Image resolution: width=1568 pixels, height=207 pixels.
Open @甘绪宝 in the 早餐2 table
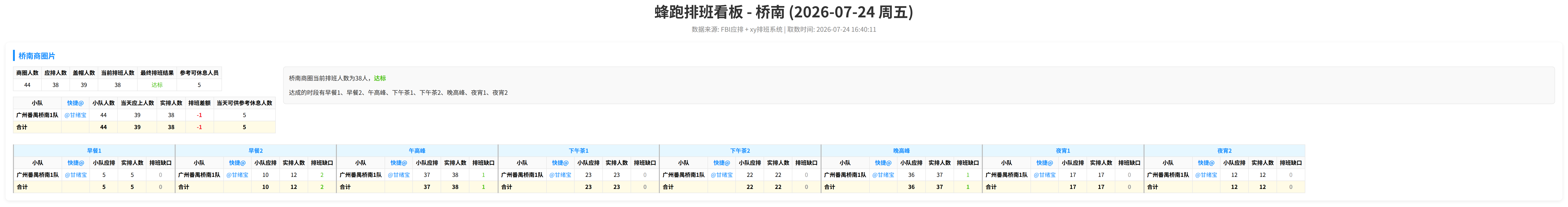point(237,175)
